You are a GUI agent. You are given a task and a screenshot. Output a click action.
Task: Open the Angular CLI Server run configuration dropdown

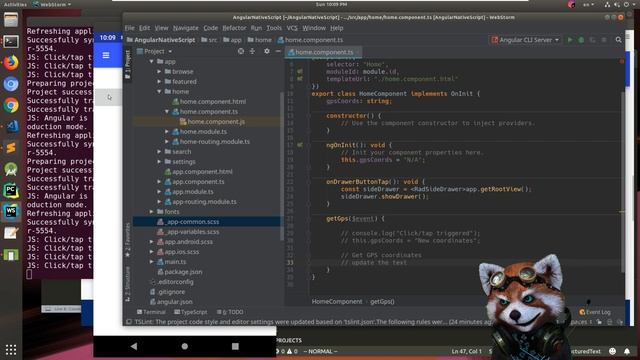[x=525, y=40]
